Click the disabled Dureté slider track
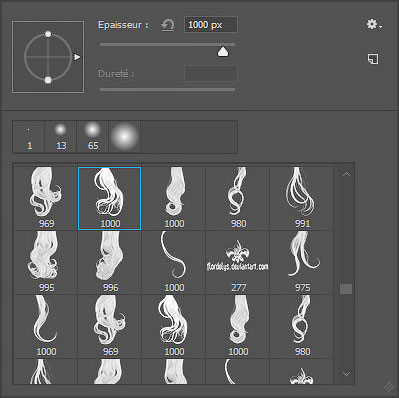Screen dimensions: 399x398 [x=167, y=89]
